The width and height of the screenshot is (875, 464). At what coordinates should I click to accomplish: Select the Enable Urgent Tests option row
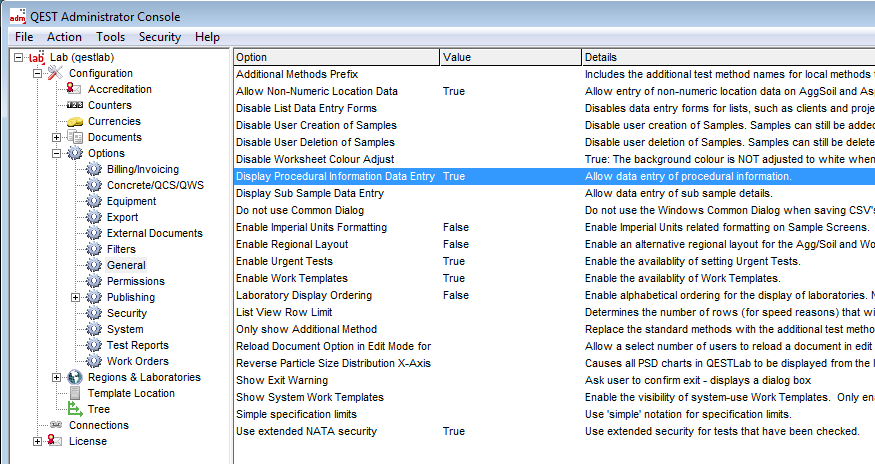pos(288,261)
